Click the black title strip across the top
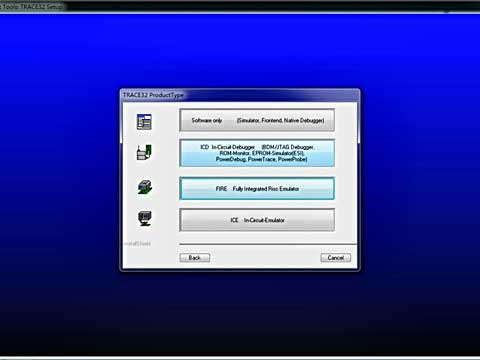 click(x=240, y=6)
